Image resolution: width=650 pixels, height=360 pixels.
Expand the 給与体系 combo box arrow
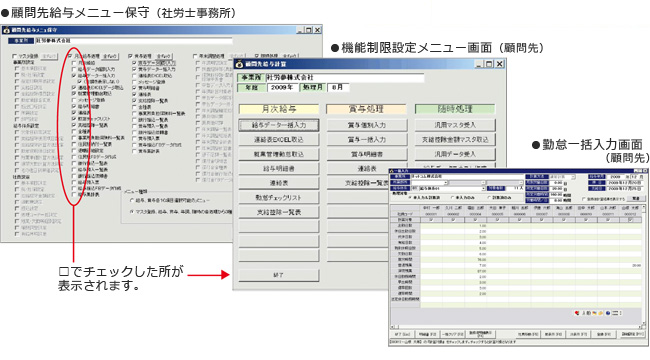click(x=483, y=188)
